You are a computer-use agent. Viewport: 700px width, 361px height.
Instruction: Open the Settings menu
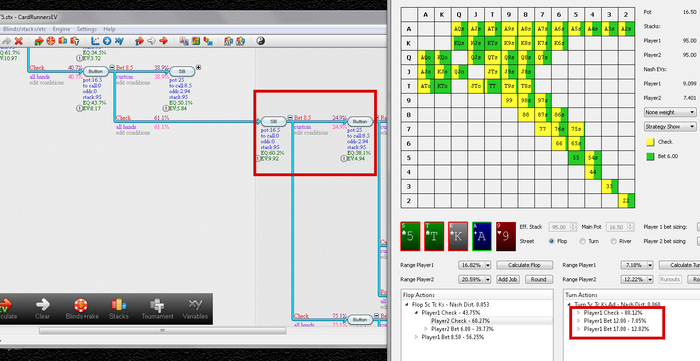[87, 29]
